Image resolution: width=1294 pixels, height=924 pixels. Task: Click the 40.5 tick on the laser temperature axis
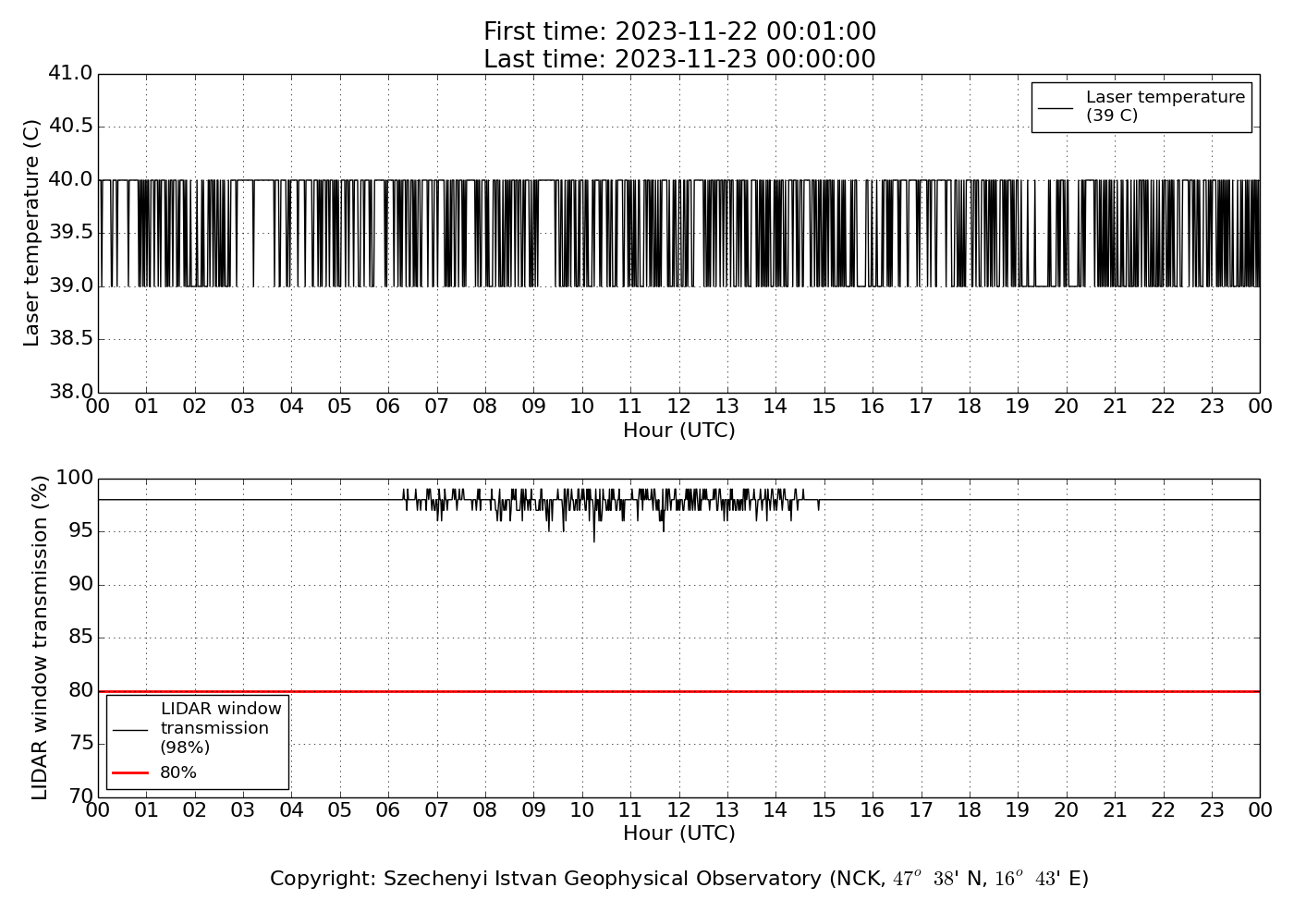(70, 127)
